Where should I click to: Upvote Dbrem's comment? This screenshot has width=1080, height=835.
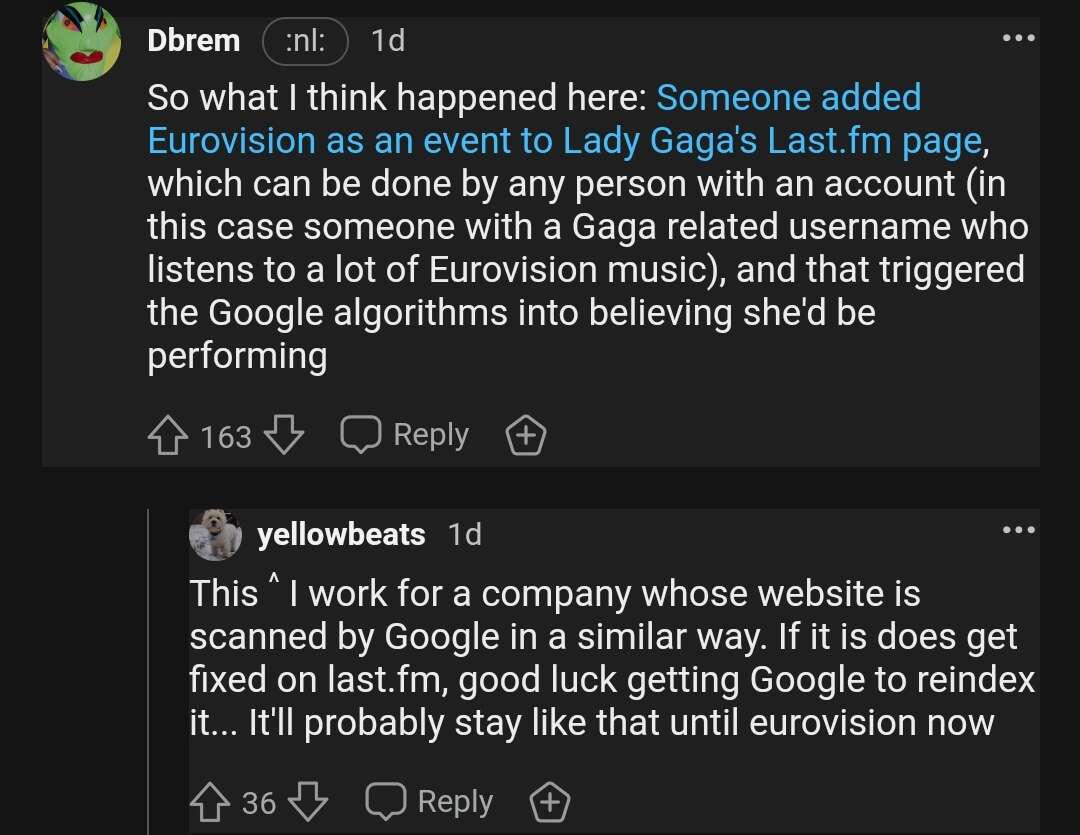point(167,435)
